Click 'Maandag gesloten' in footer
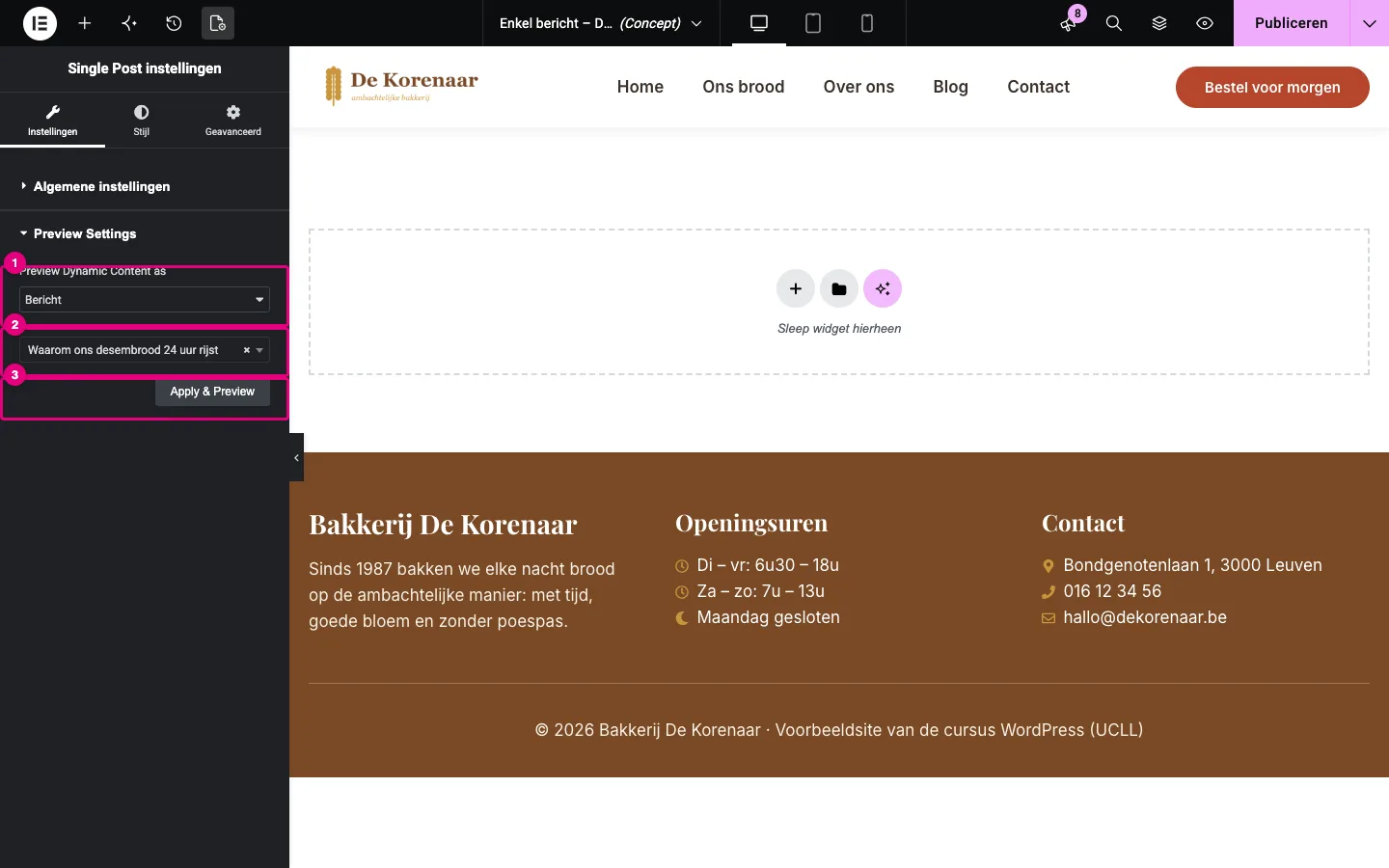The width and height of the screenshot is (1389, 868). (x=768, y=617)
